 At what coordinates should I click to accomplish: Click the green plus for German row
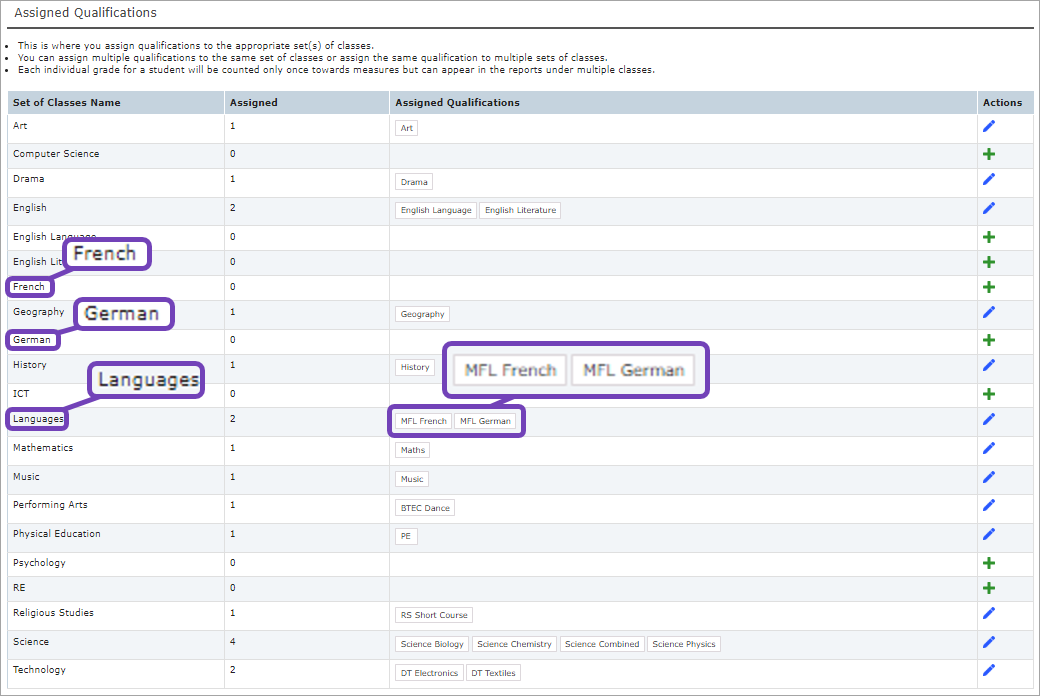[989, 341]
